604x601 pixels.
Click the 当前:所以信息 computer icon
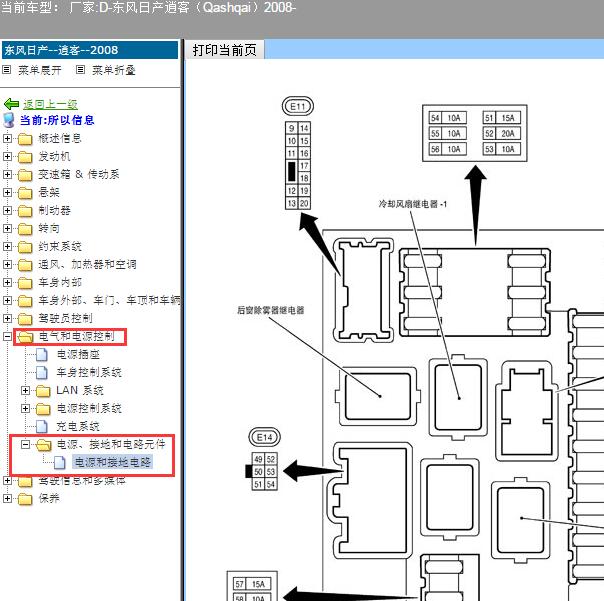tap(8, 120)
